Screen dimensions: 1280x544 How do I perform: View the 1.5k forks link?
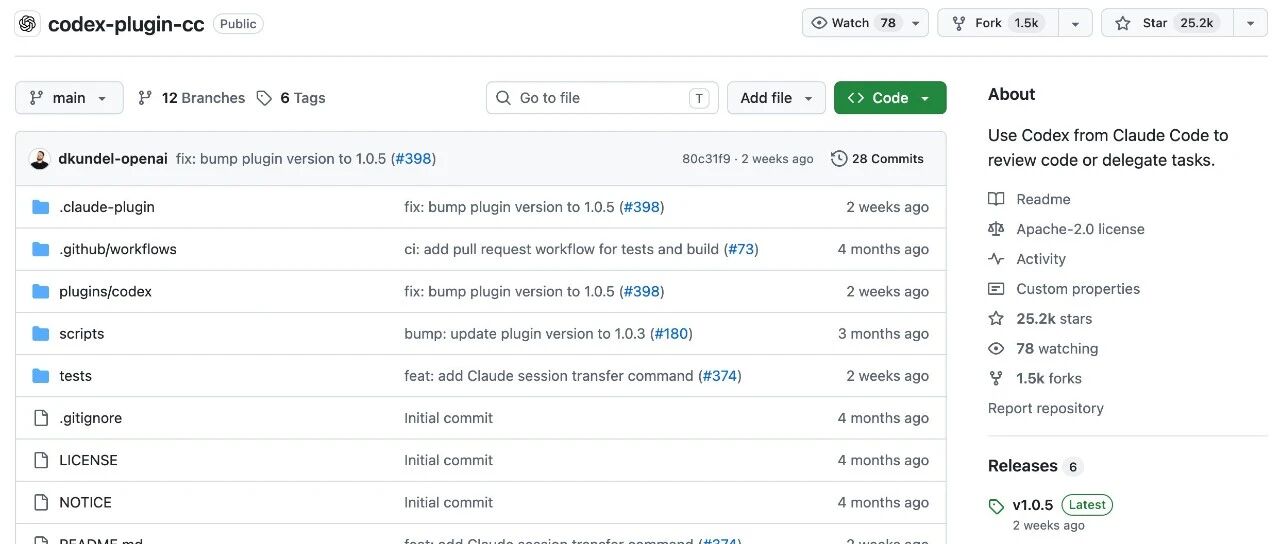(1049, 379)
